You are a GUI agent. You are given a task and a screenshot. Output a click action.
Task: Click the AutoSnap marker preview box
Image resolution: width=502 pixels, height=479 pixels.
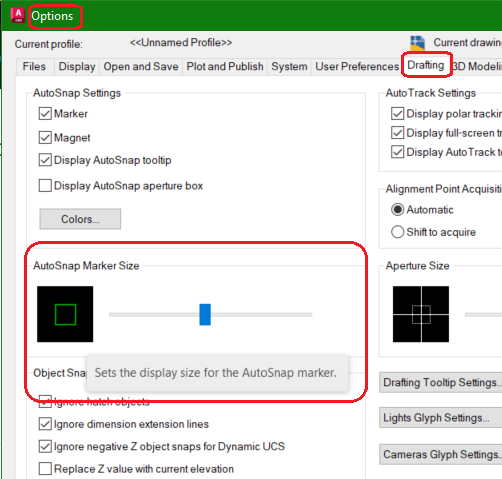(65, 314)
